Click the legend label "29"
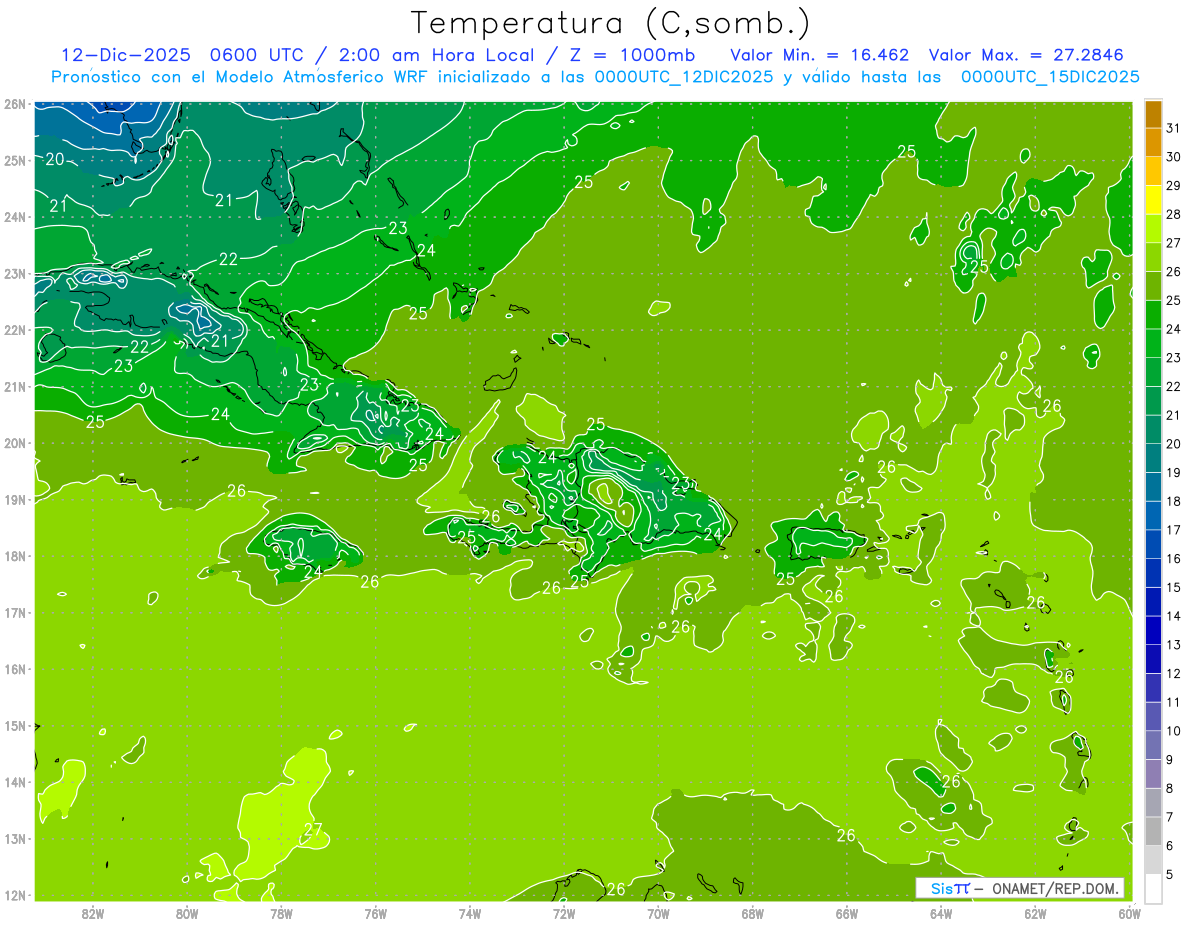Viewport: 1200px width, 927px height. click(1173, 185)
